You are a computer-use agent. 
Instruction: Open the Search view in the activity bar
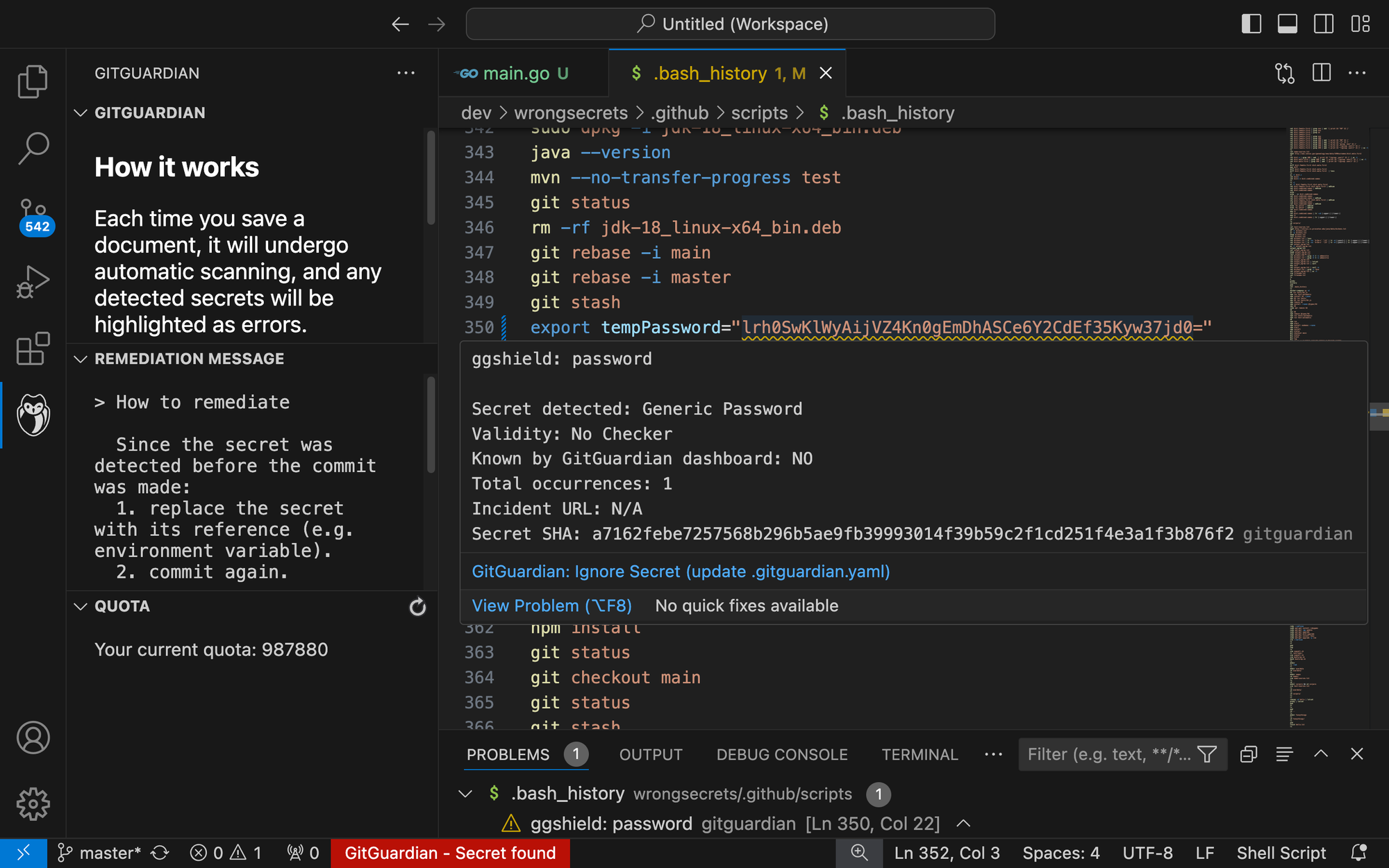click(x=32, y=147)
